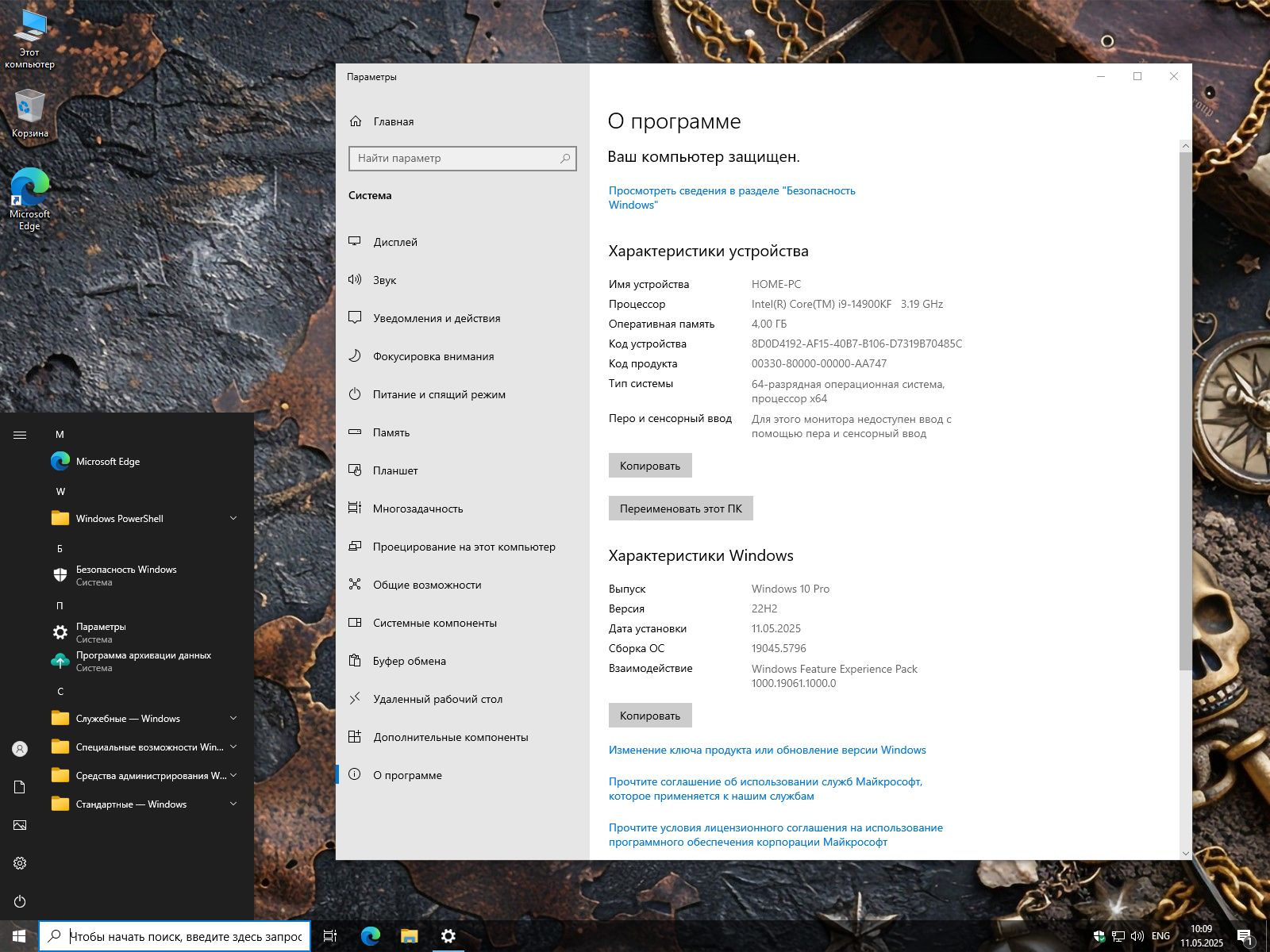Open the taskbar clock and date

pyautogui.click(x=1202, y=936)
